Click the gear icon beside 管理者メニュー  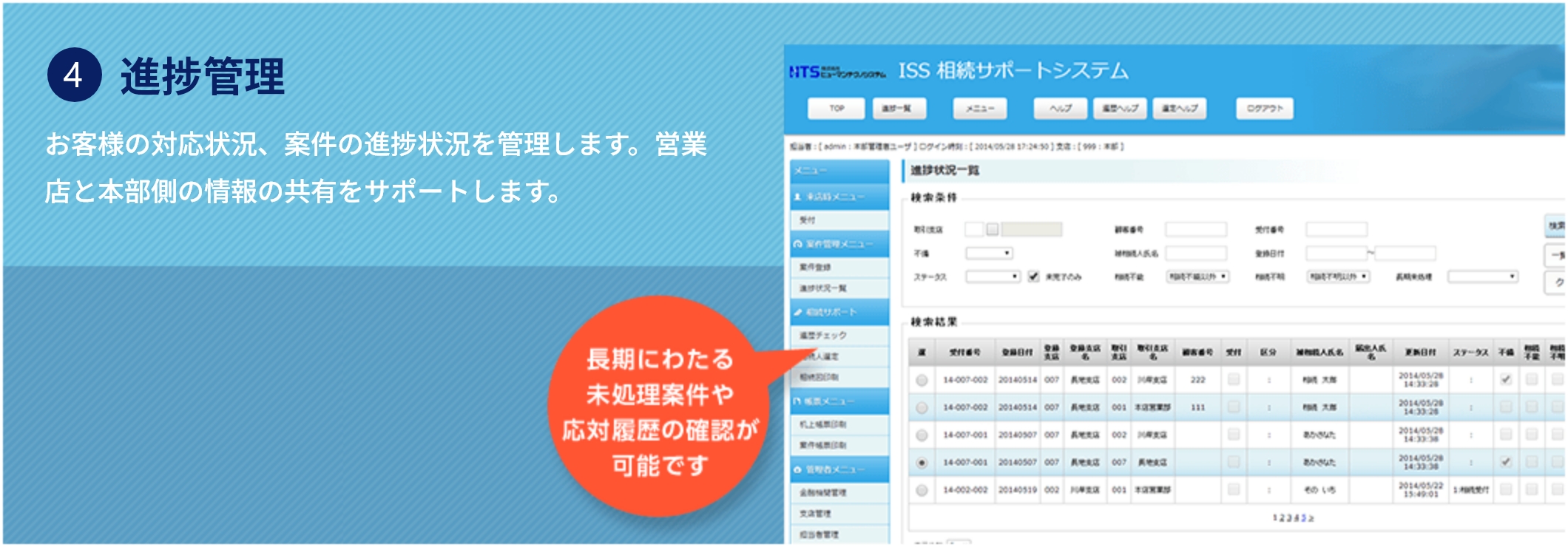pos(798,470)
